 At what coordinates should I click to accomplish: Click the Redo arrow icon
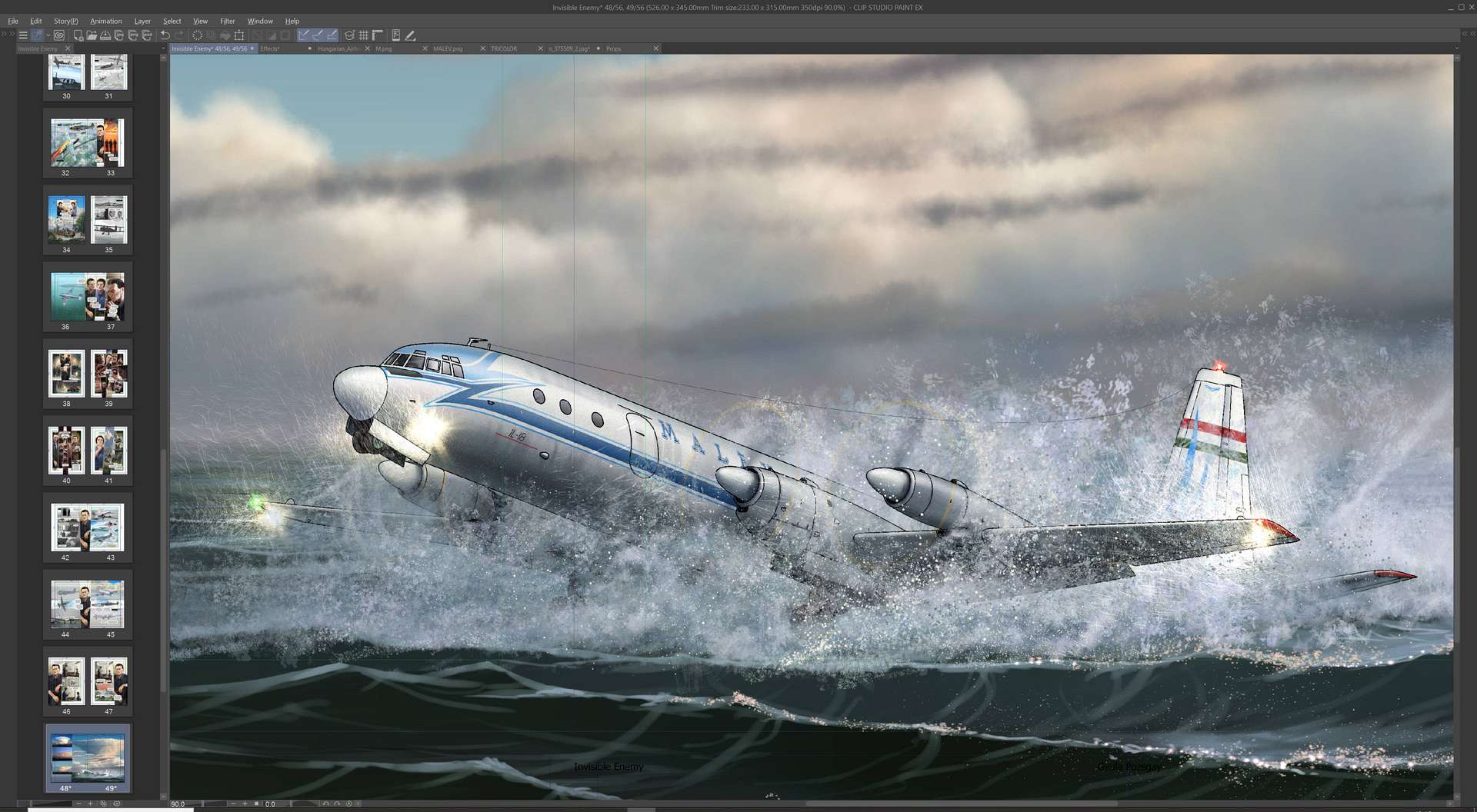point(179,35)
